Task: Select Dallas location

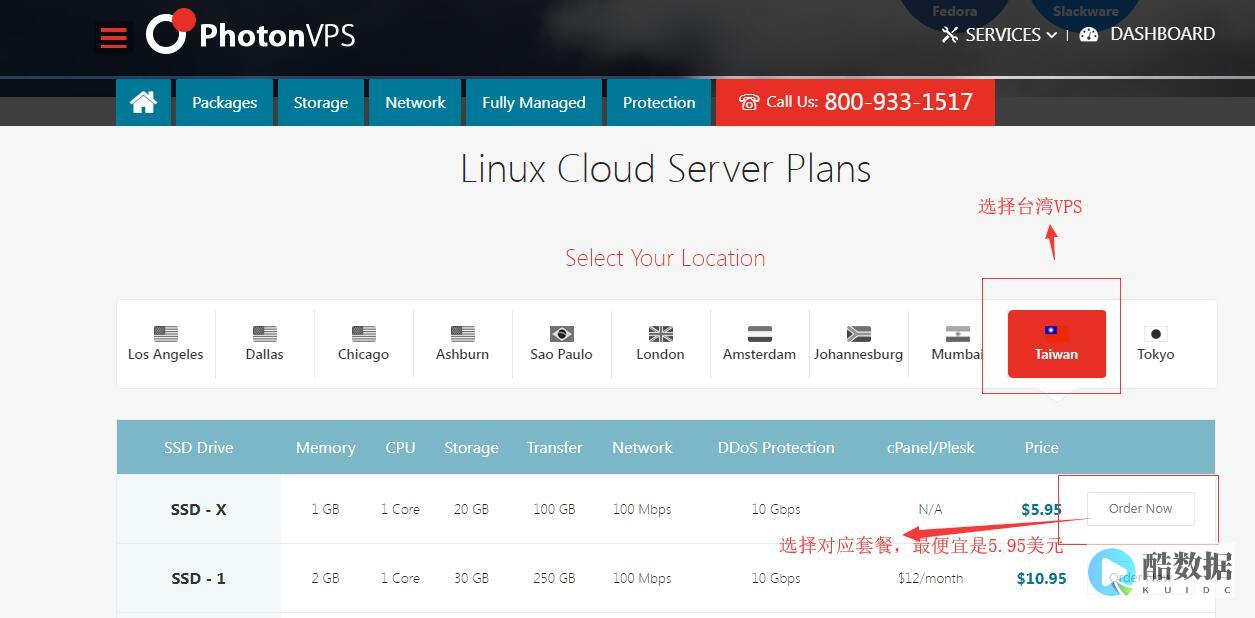Action: pyautogui.click(x=265, y=344)
